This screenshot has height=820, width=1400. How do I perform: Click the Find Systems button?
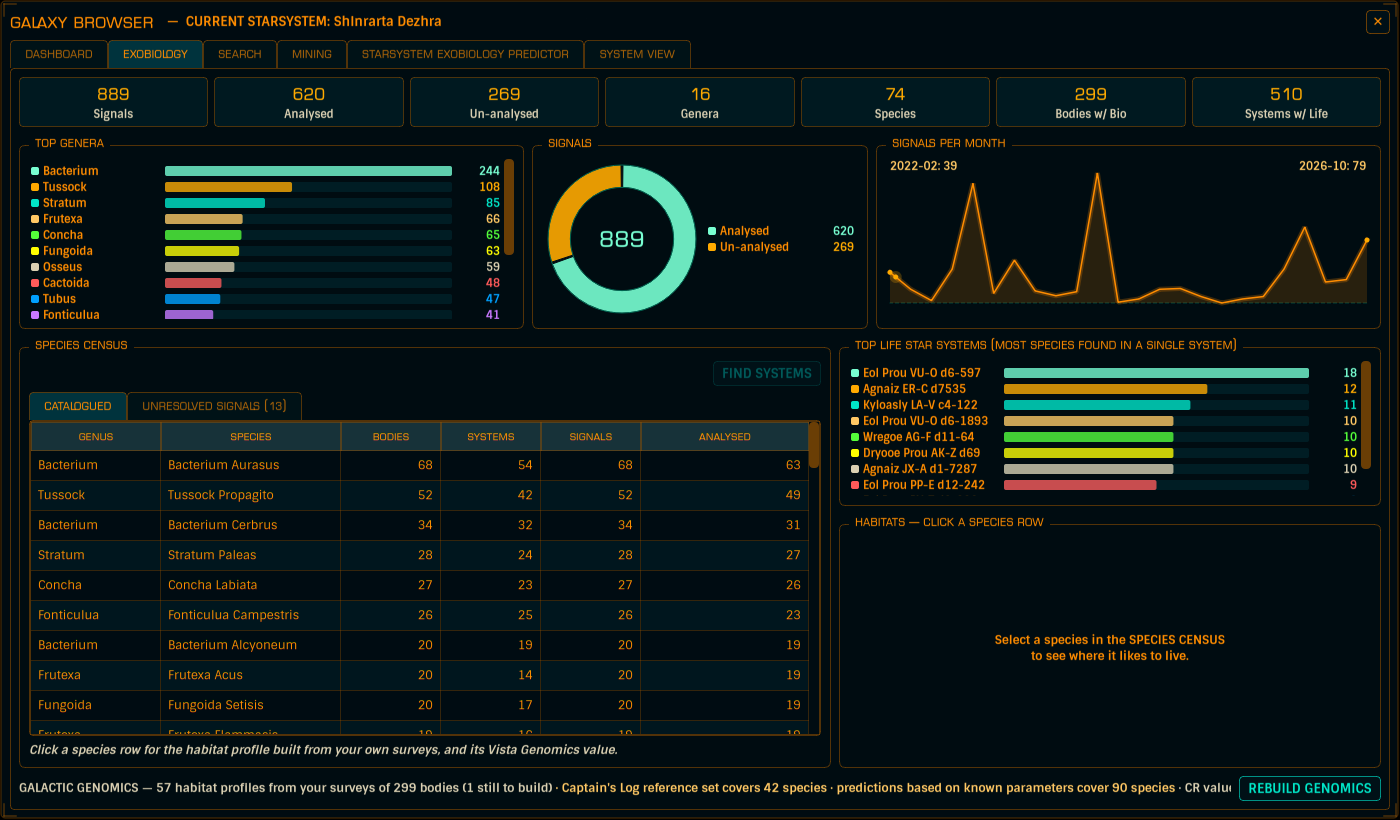pyautogui.click(x=767, y=373)
